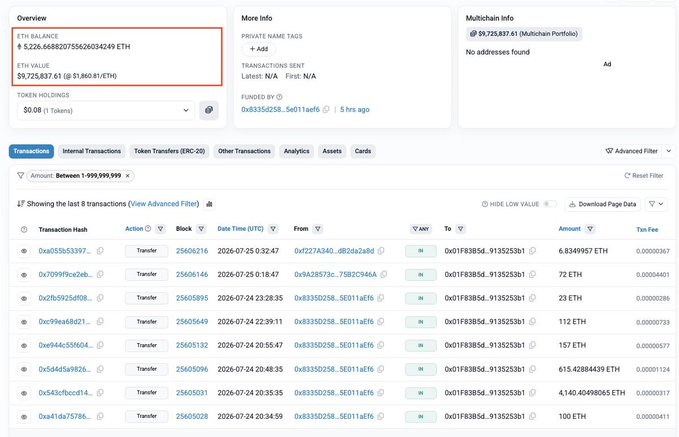Preview transaction 0x5d4d5a9826 eye icon

click(x=24, y=369)
